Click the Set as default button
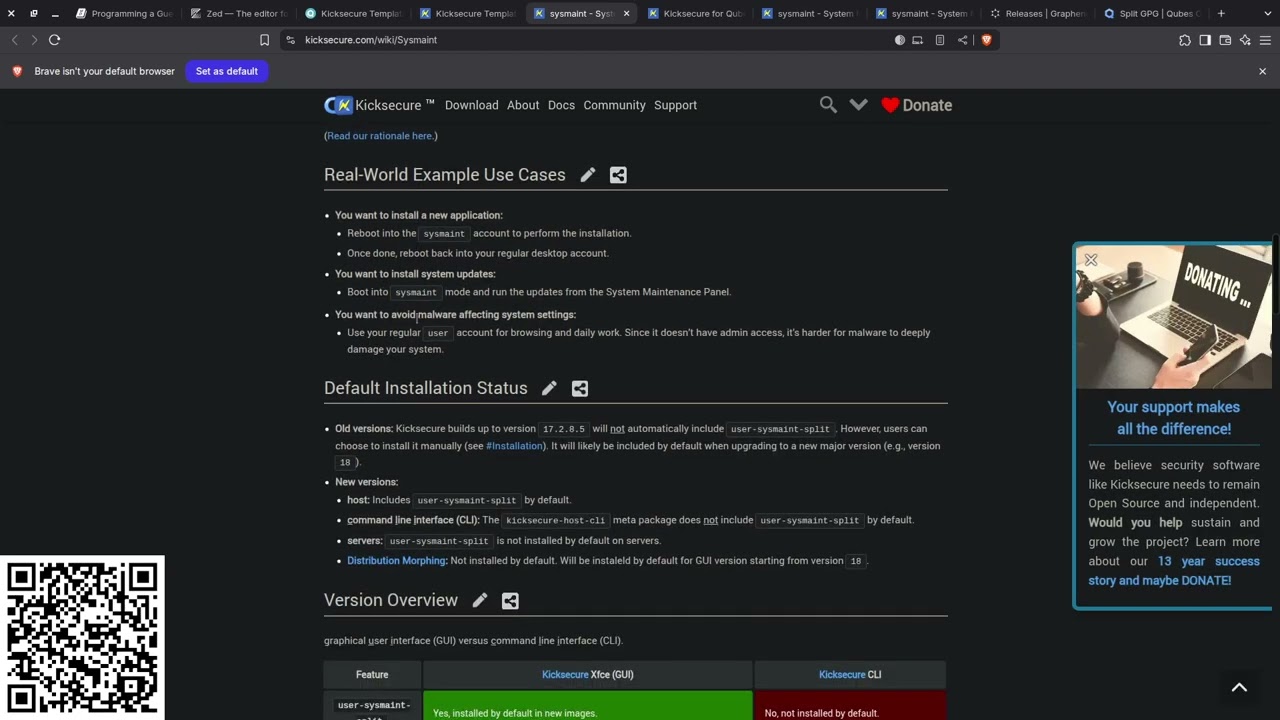The width and height of the screenshot is (1280, 720). point(227,71)
